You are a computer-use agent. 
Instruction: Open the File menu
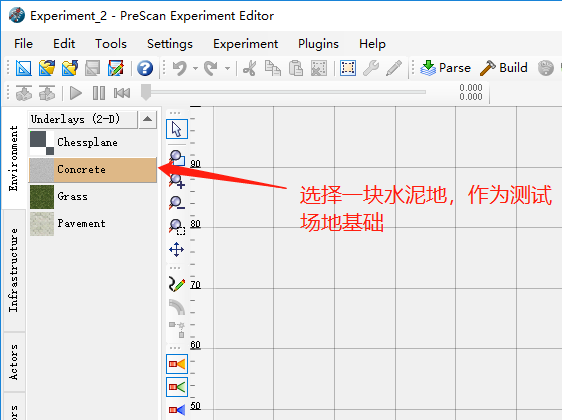(x=23, y=44)
